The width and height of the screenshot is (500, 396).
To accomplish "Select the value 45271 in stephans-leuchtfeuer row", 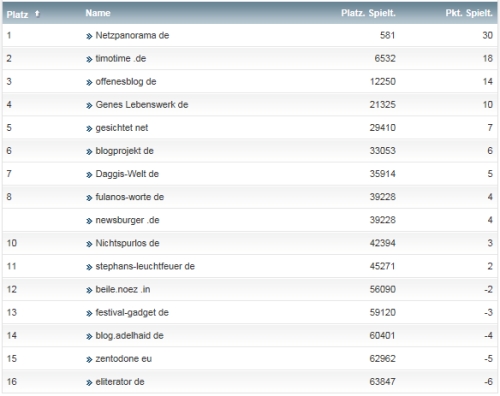I will 383,266.
